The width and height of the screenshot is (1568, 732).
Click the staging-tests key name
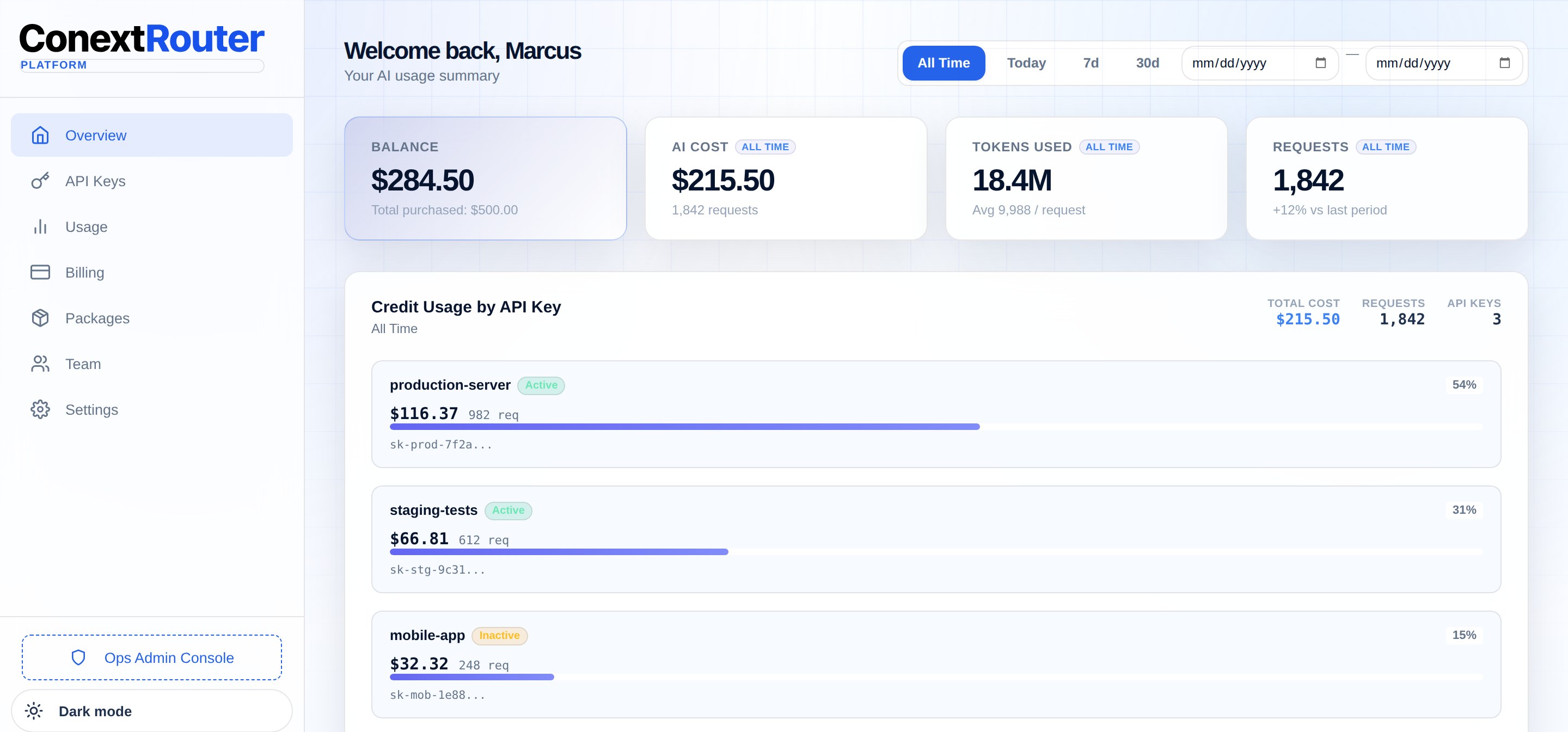433,510
